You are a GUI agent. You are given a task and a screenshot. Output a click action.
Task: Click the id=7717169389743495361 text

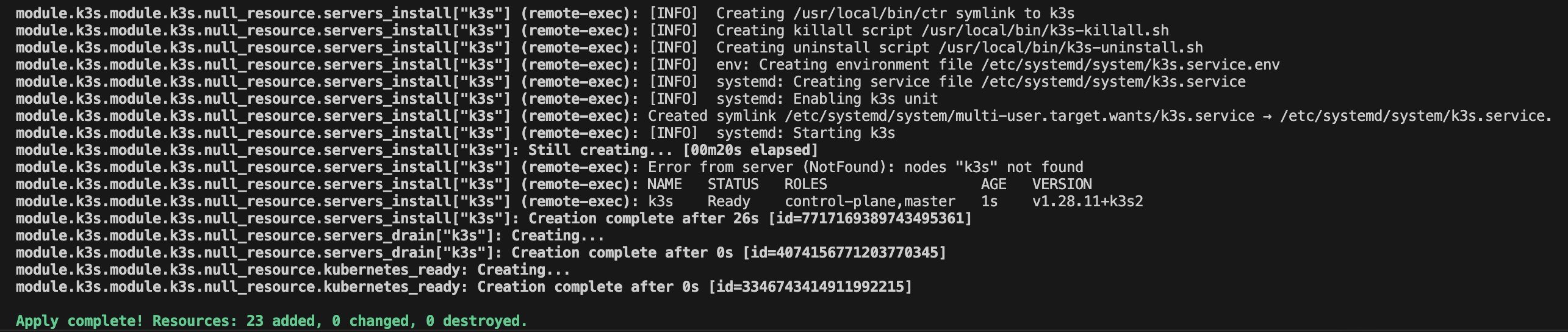tap(869, 218)
